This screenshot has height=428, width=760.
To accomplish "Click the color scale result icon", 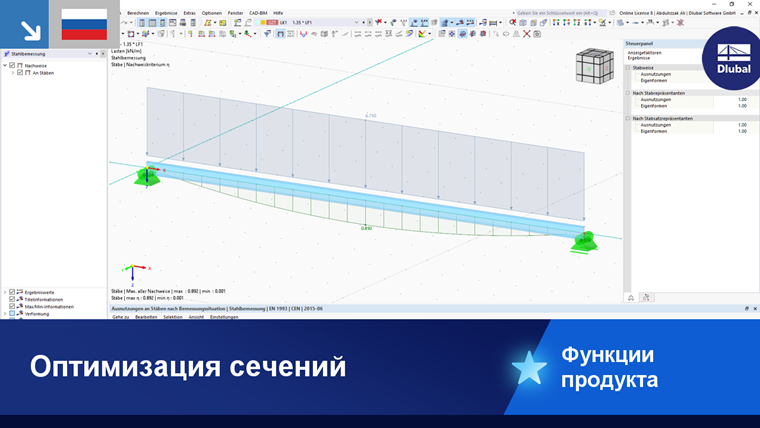I will point(422,34).
